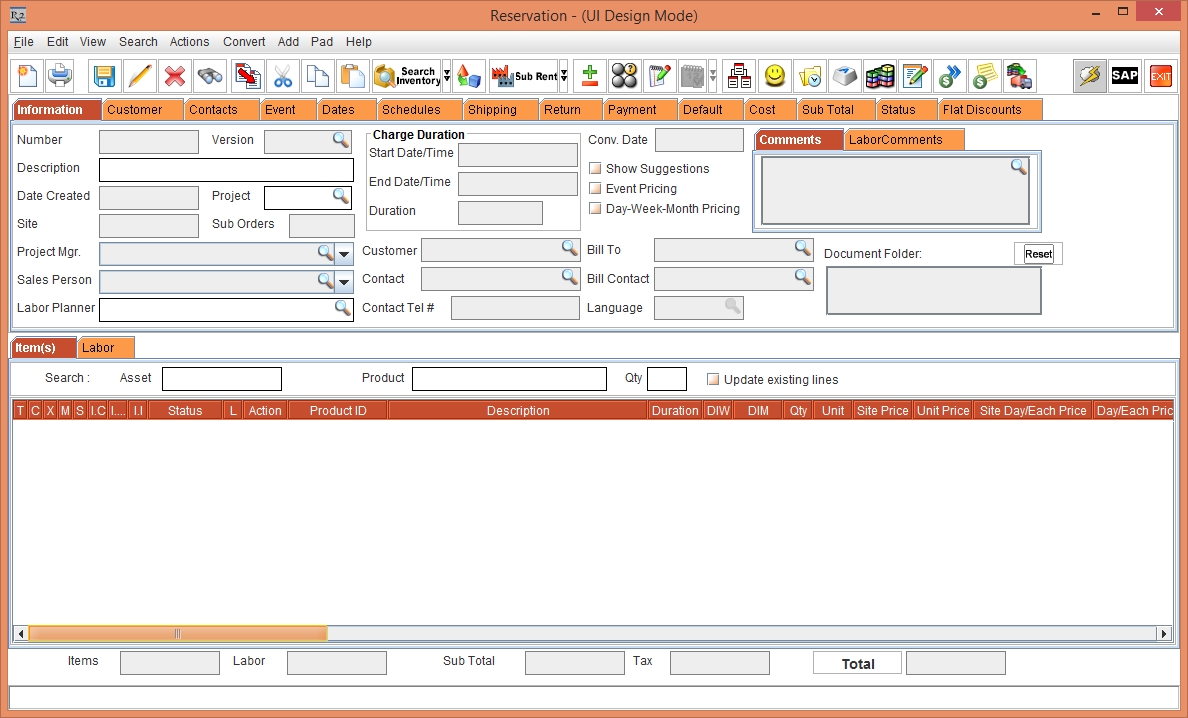The height and width of the screenshot is (718, 1188).
Task: Click the dollar with blue arrows icon
Action: (949, 76)
